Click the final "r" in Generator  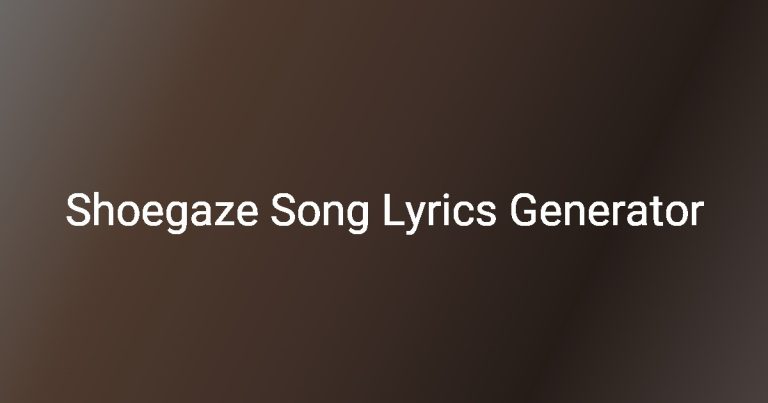pos(697,214)
